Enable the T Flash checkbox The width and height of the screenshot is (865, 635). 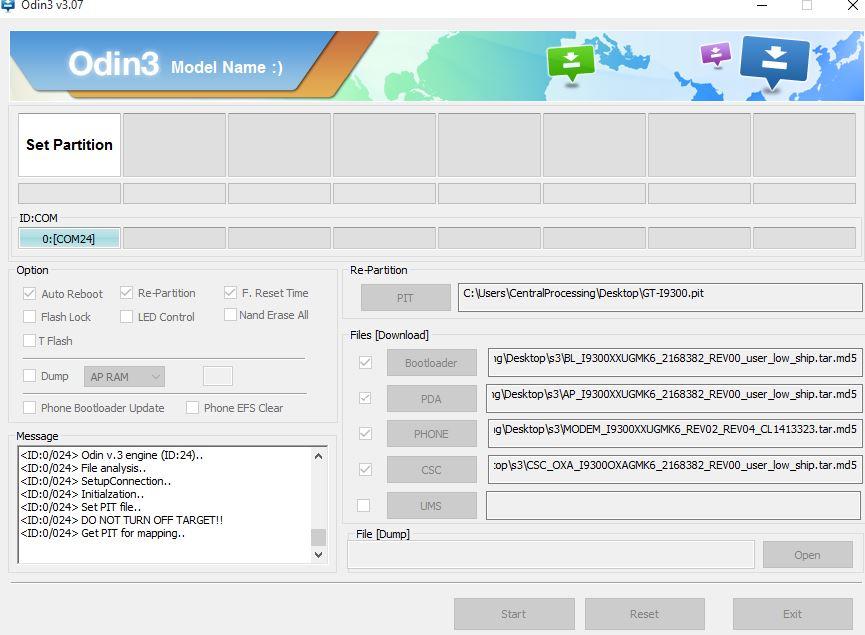[x=29, y=340]
